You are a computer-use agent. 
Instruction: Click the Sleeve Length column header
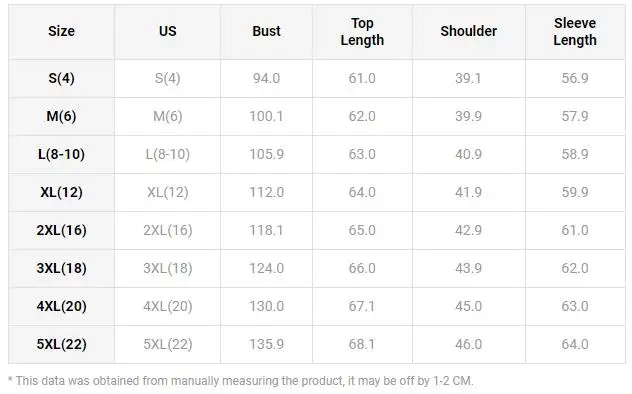pyautogui.click(x=575, y=31)
